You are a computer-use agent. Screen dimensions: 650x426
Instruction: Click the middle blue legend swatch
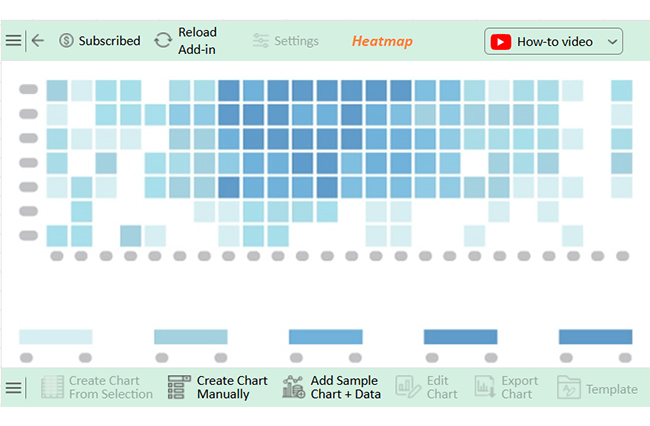click(x=325, y=337)
